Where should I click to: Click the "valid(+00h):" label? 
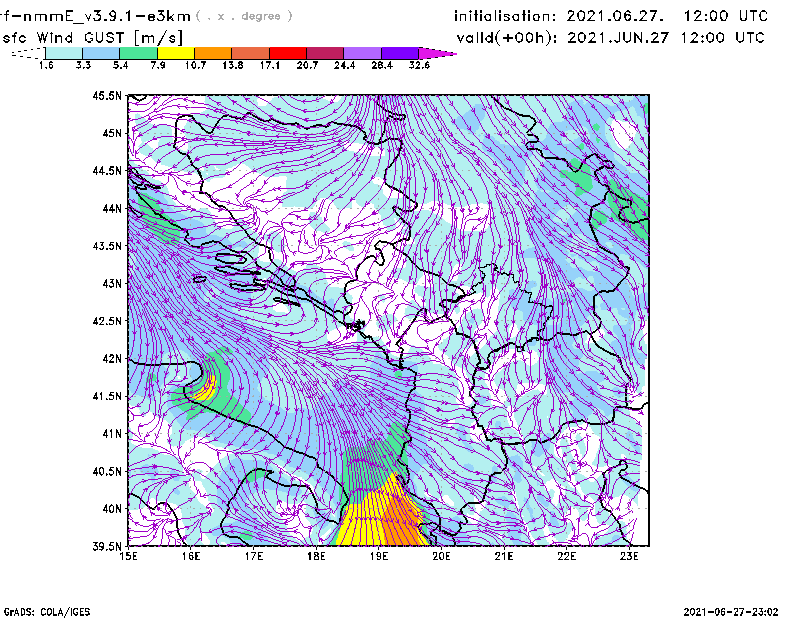point(507,38)
